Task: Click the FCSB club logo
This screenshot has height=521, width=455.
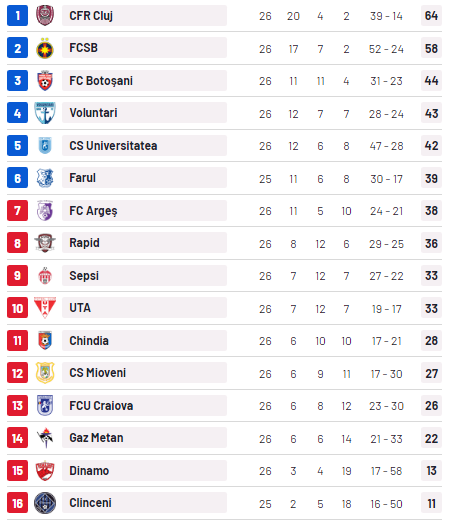Action: click(45, 48)
